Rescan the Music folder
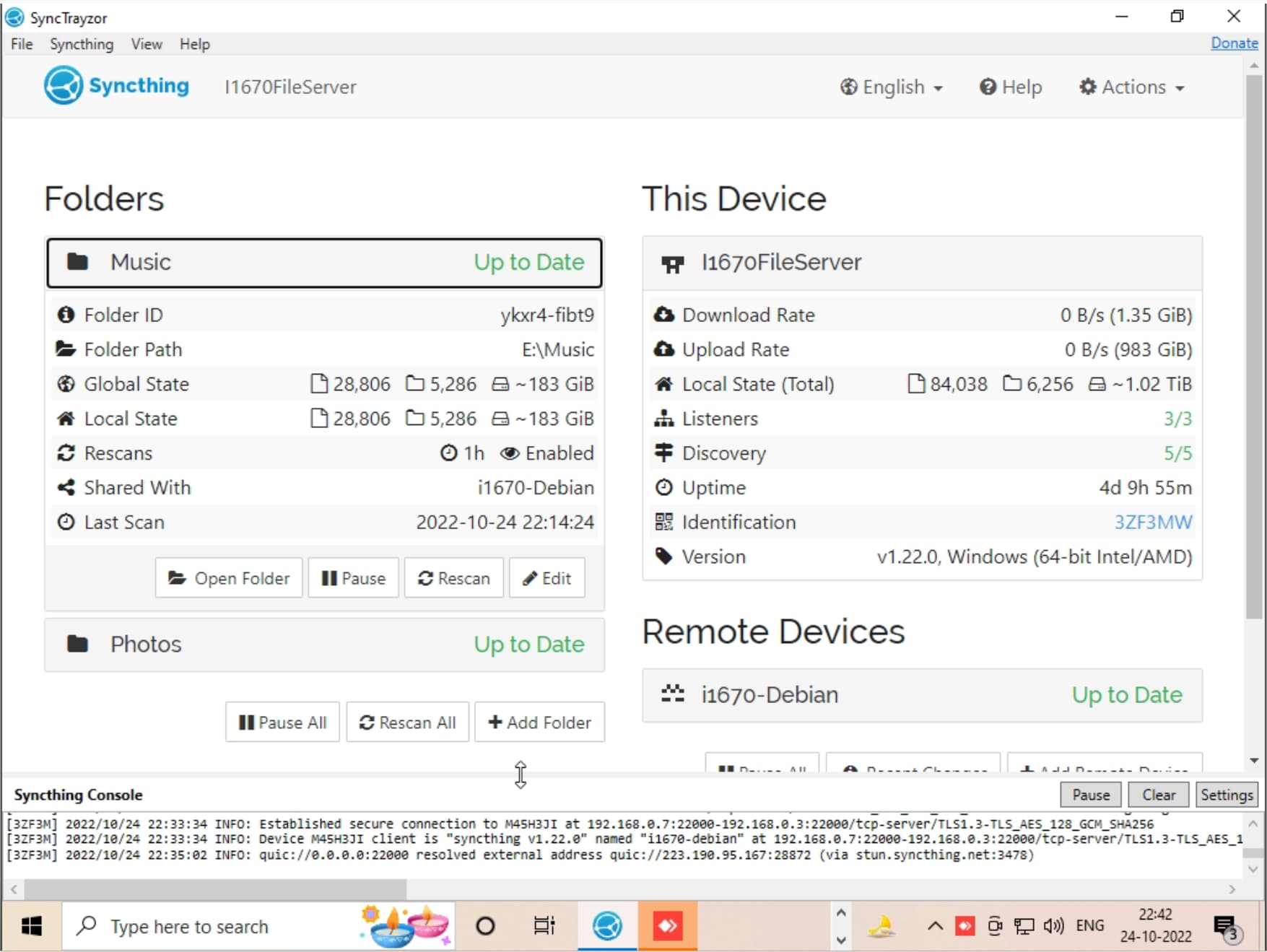Image resolution: width=1267 pixels, height=952 pixels. [x=454, y=577]
